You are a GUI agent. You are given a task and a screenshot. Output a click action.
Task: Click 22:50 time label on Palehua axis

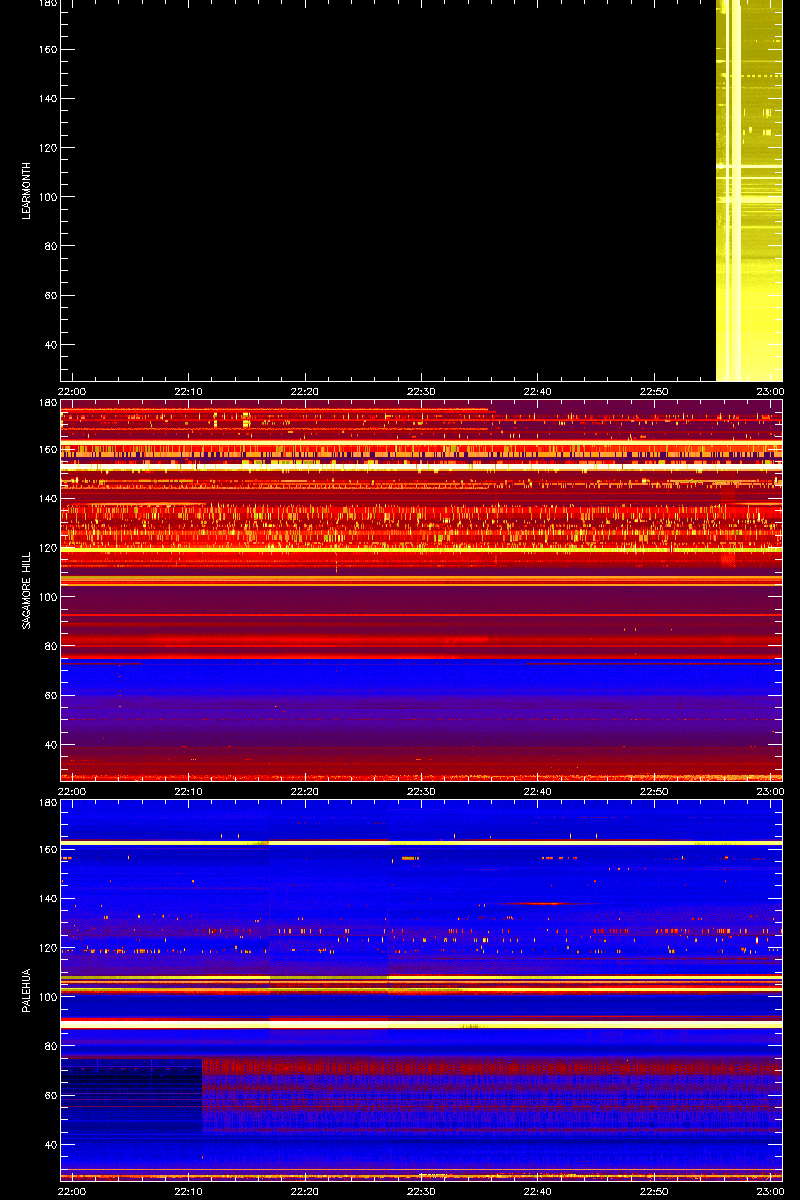[x=653, y=1191]
